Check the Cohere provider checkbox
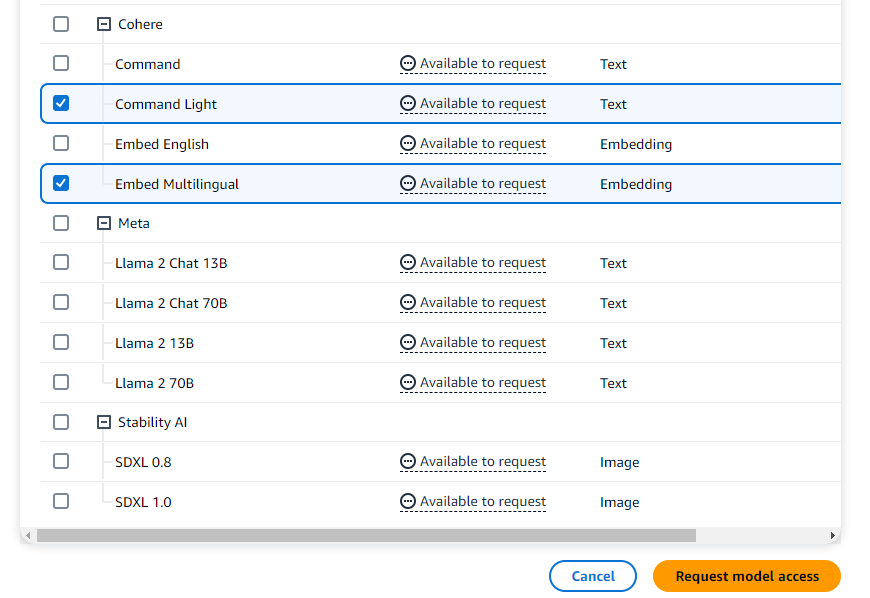This screenshot has height=598, width=870. 61,24
